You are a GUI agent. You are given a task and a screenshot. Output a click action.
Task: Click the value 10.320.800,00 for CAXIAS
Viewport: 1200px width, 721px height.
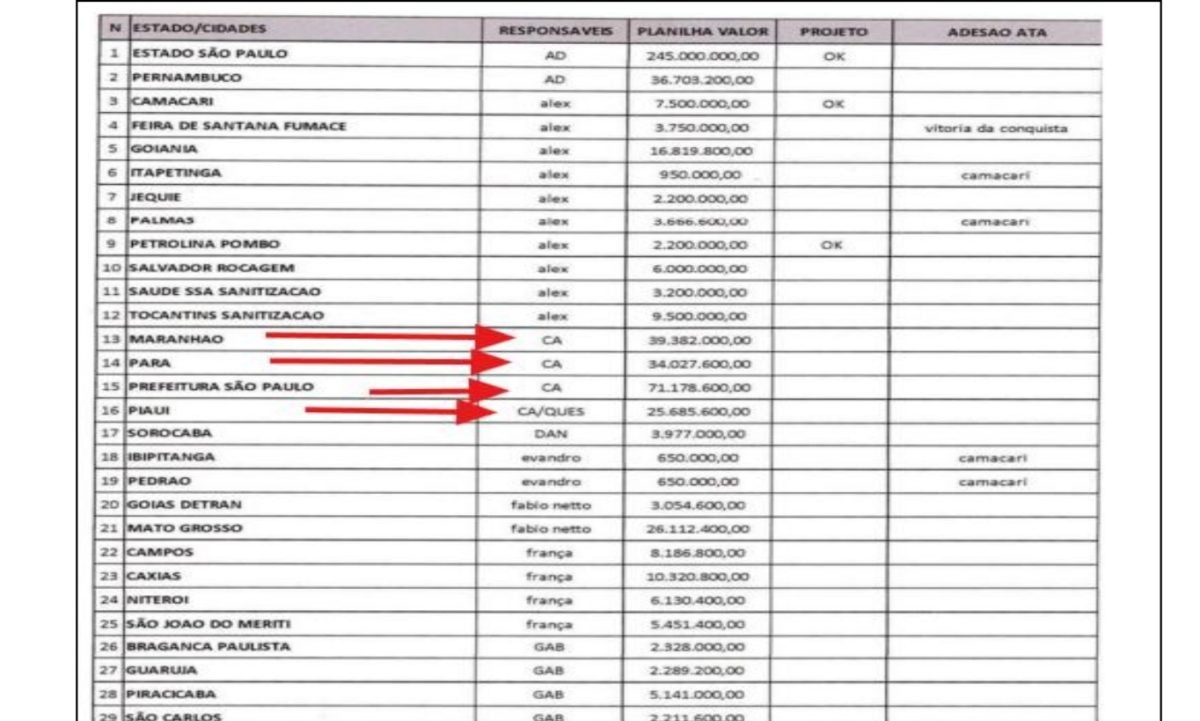(697, 578)
